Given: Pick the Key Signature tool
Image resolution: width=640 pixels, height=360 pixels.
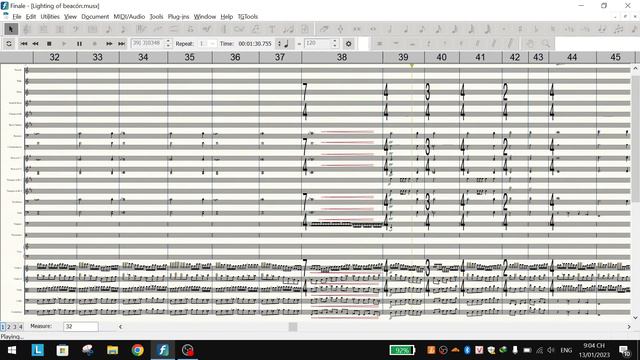Looking at the screenshot, I should click(44, 29).
